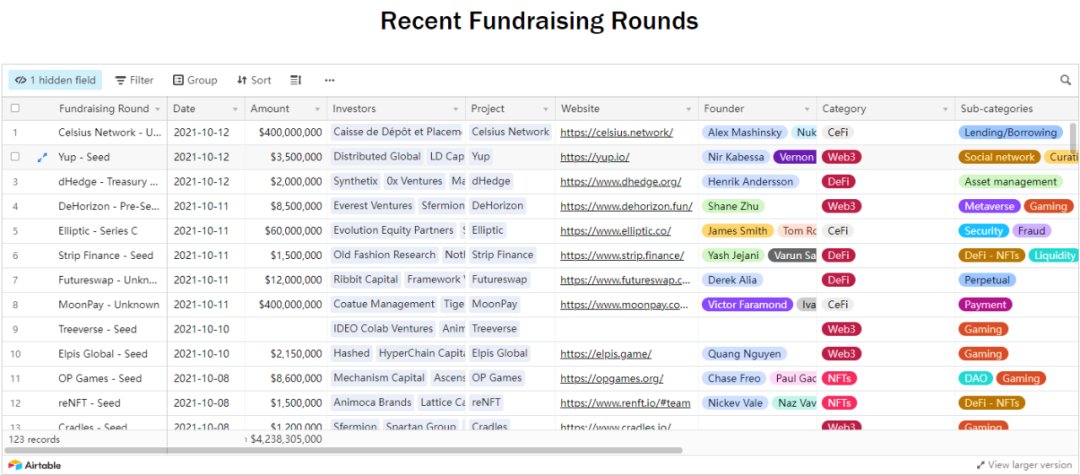
Task: Click the Shane Zhu founder tag
Action: [733, 206]
